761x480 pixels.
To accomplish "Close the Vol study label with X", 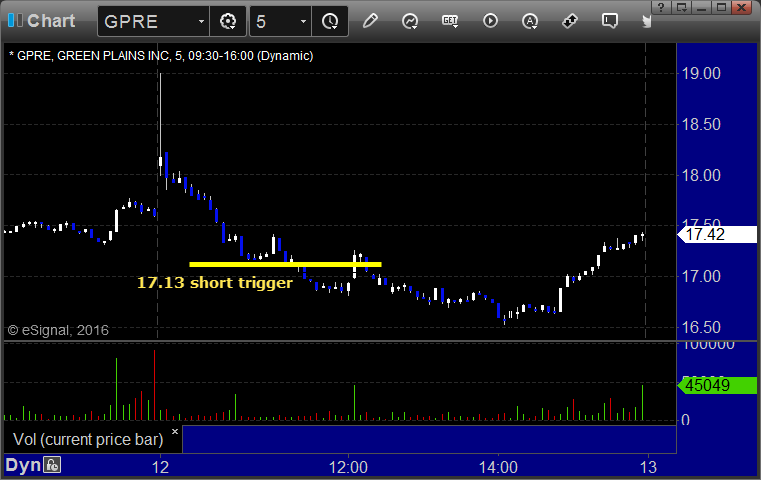I will [x=175, y=431].
